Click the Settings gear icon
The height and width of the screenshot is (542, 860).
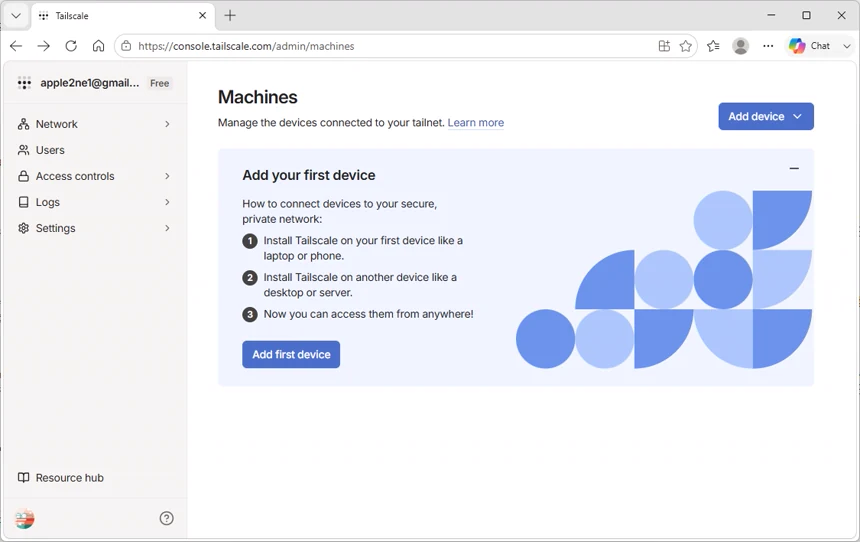tap(24, 228)
